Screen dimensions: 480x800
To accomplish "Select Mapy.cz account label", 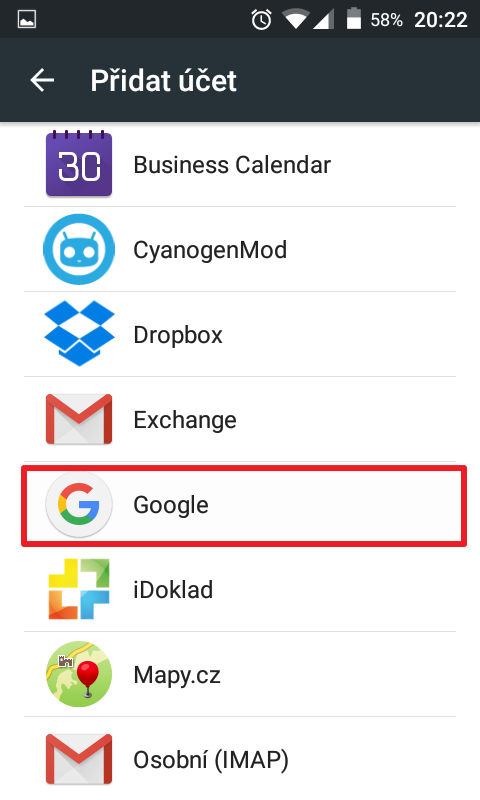I will click(x=177, y=674).
